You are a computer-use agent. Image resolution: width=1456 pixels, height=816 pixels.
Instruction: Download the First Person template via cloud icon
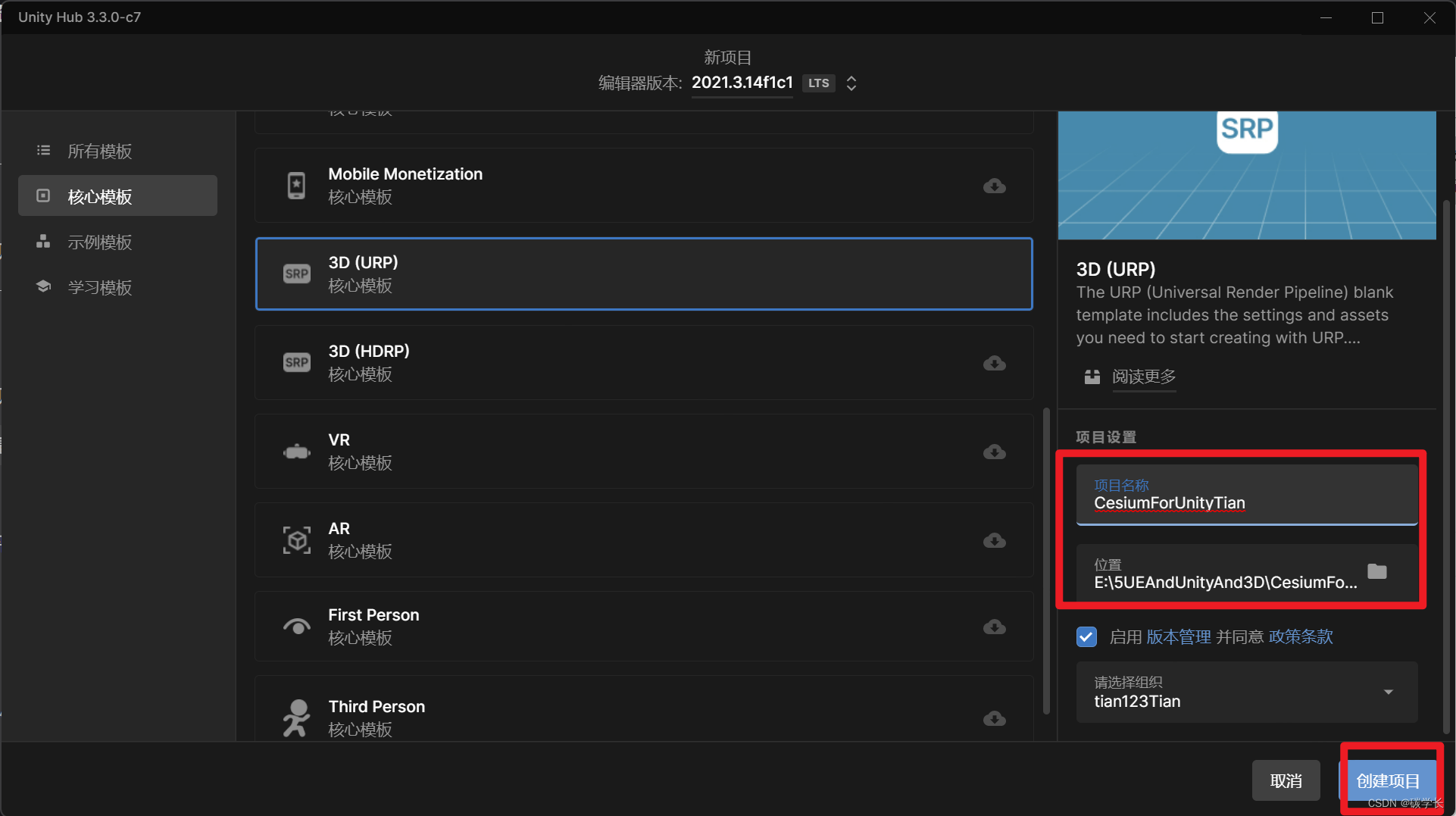click(x=994, y=627)
